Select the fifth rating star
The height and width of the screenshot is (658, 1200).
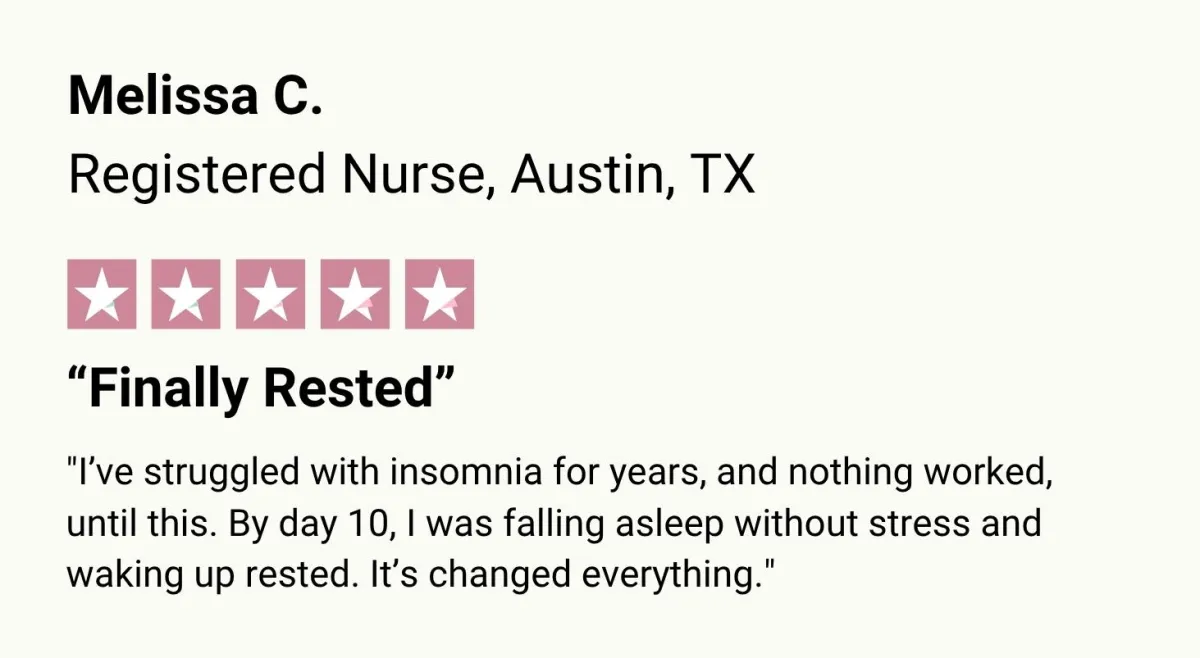click(x=439, y=294)
